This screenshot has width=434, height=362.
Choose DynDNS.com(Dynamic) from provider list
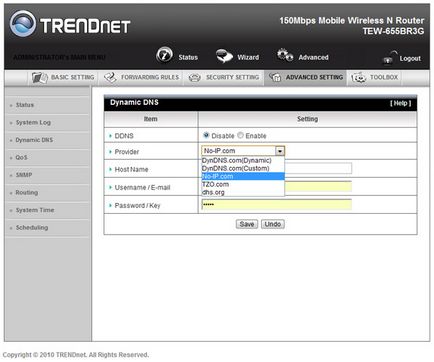click(237, 160)
